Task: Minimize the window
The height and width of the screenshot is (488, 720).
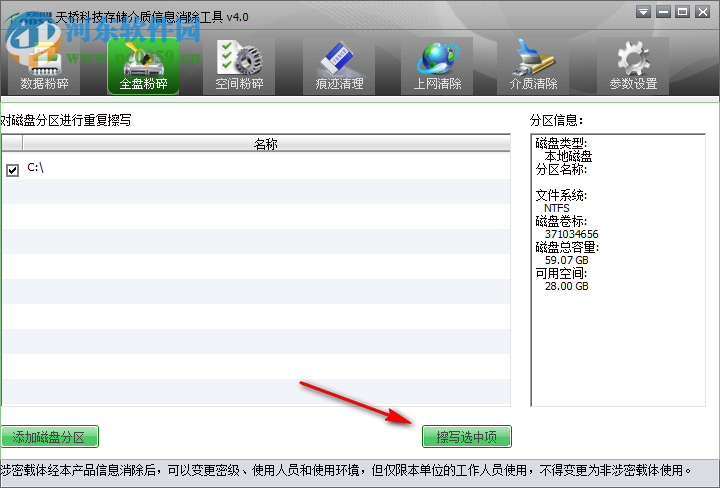Action: [663, 12]
